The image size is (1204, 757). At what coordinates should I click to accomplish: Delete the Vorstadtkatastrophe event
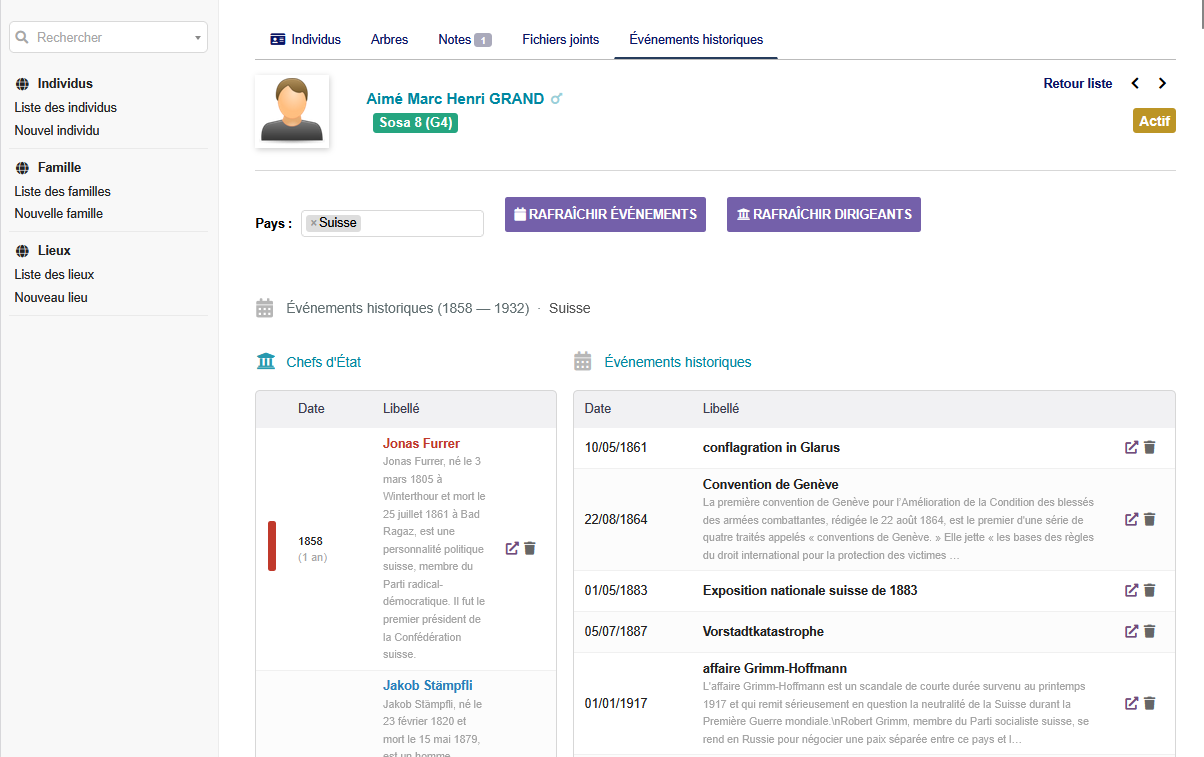coord(1150,631)
